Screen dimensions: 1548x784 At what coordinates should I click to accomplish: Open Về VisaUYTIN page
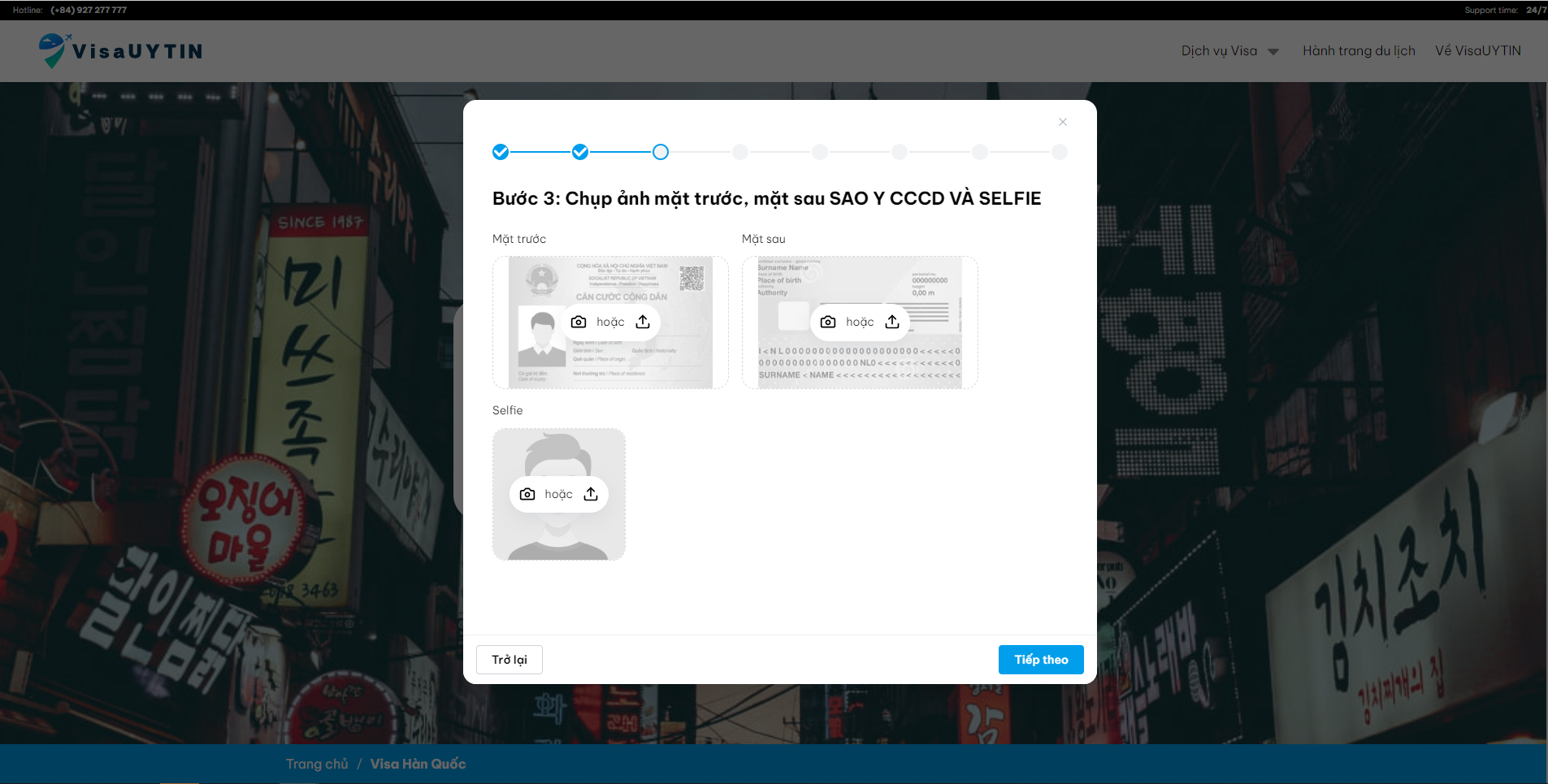click(x=1477, y=50)
